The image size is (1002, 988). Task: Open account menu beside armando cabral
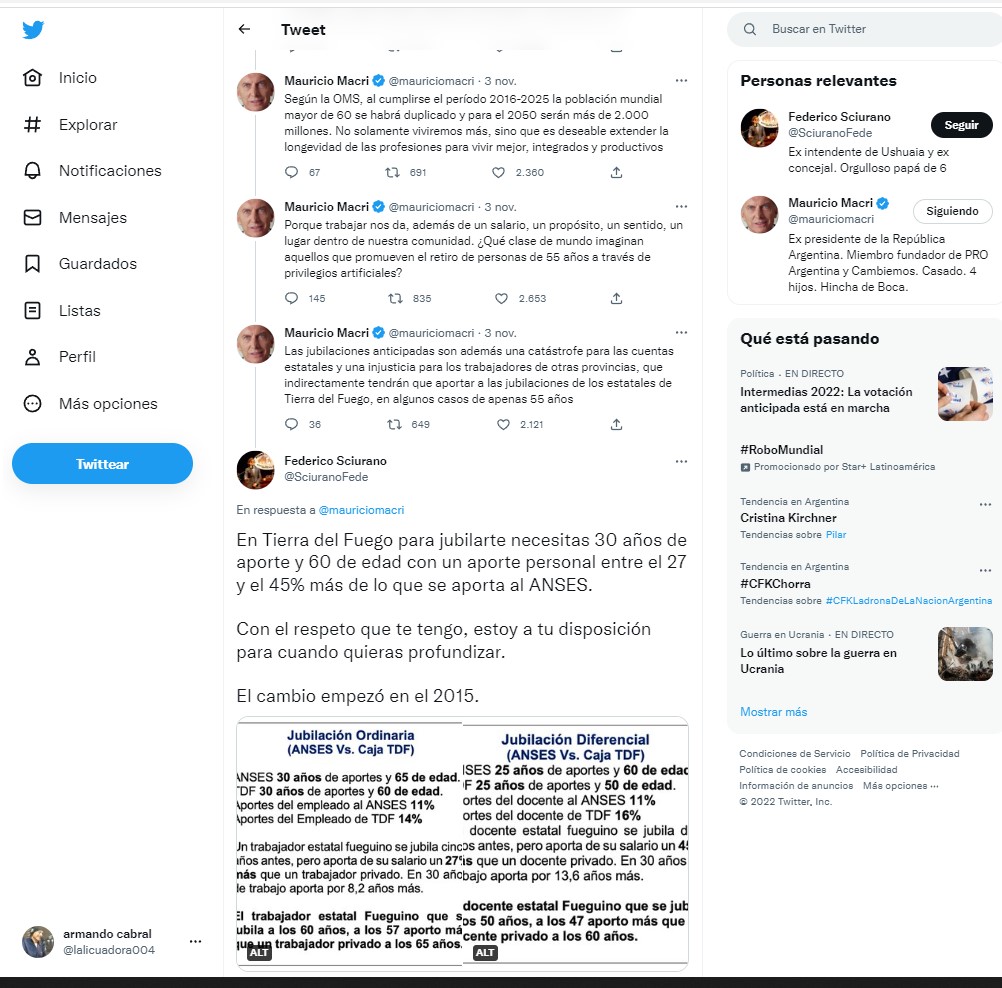[x=196, y=941]
